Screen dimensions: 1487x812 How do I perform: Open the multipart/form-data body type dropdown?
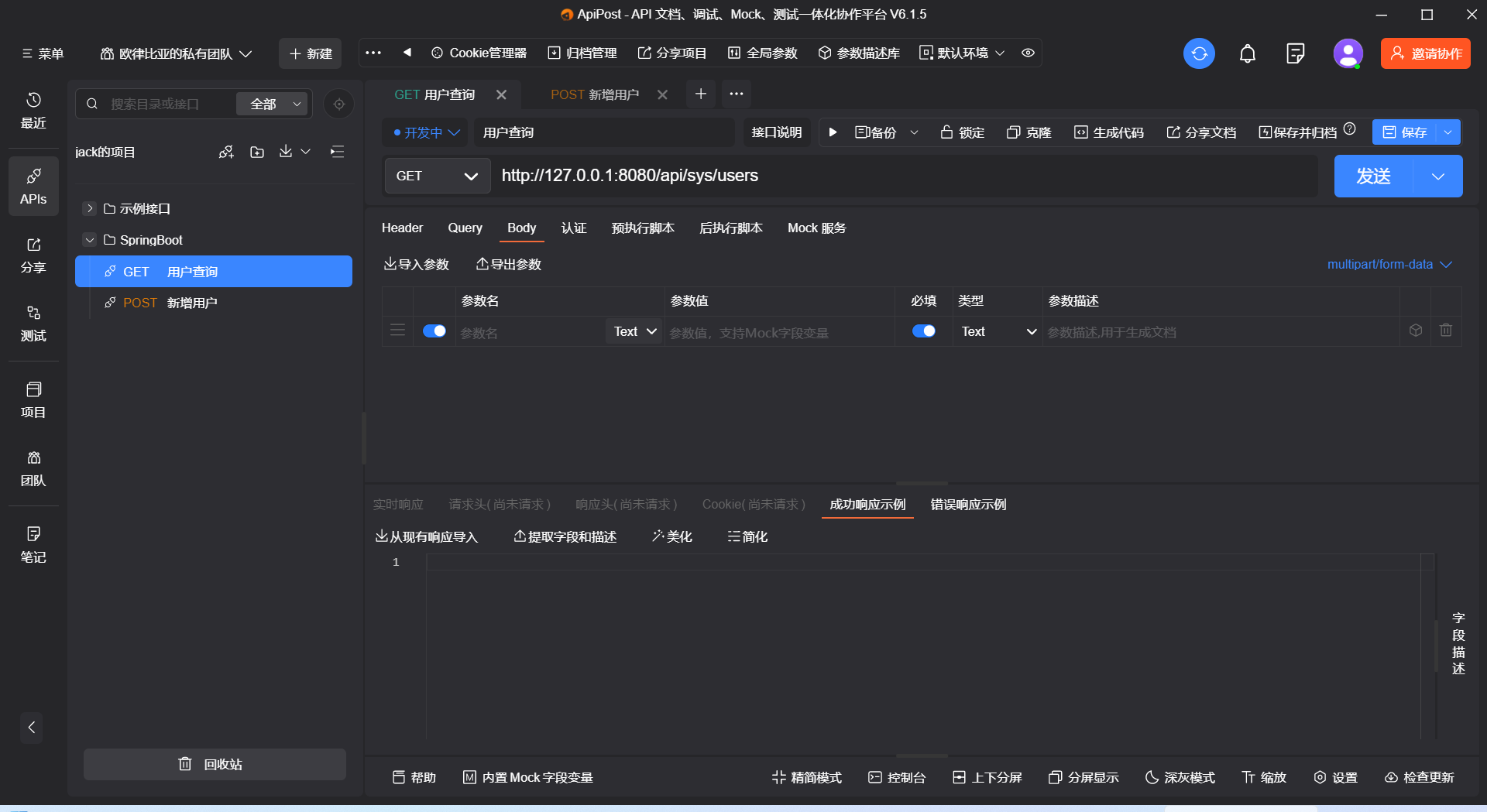(x=1389, y=265)
